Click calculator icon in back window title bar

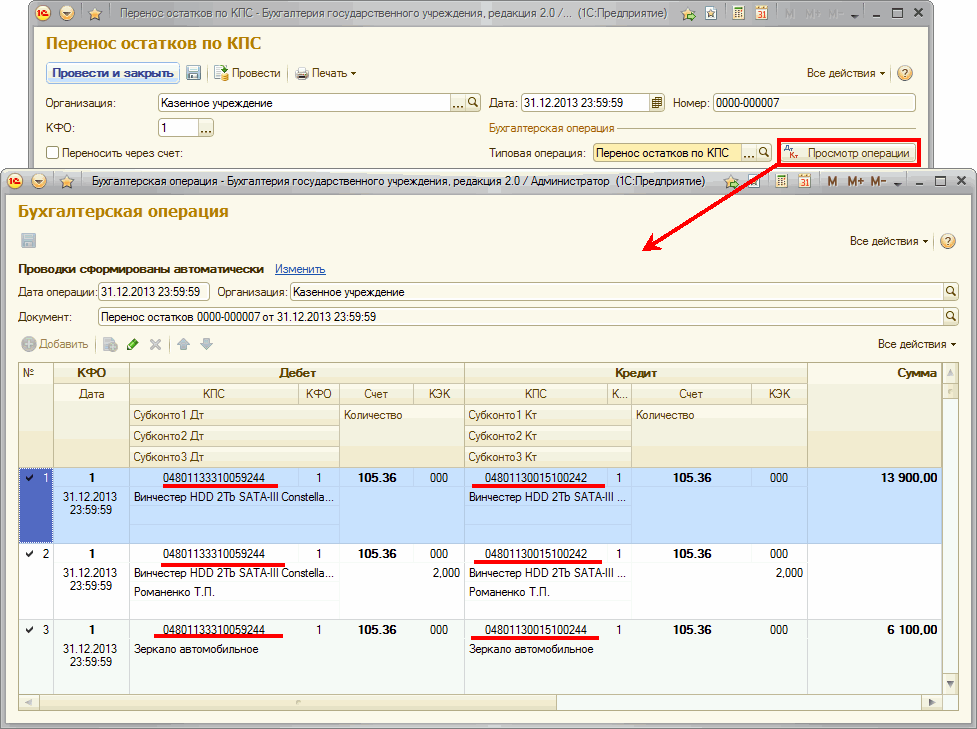[x=738, y=13]
